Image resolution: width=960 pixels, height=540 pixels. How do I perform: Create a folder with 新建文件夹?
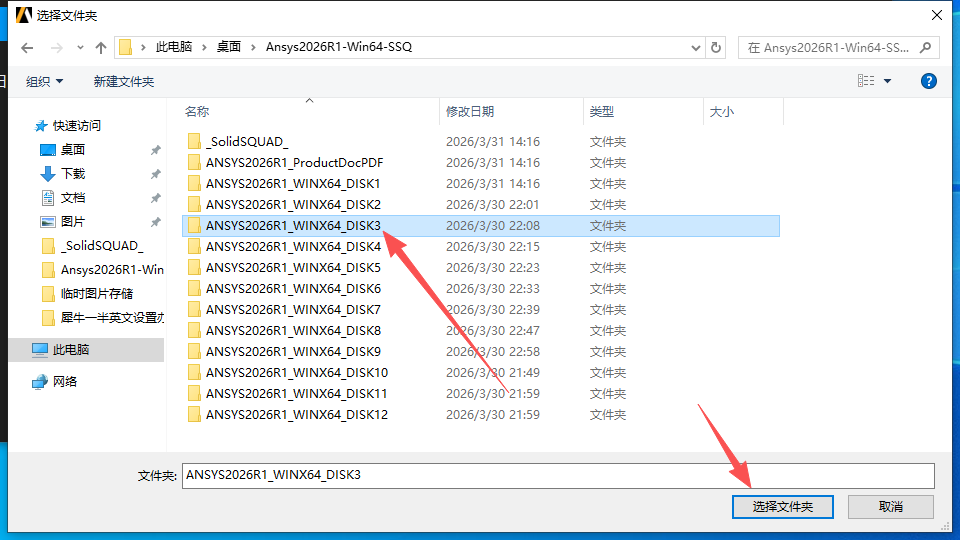(x=124, y=81)
